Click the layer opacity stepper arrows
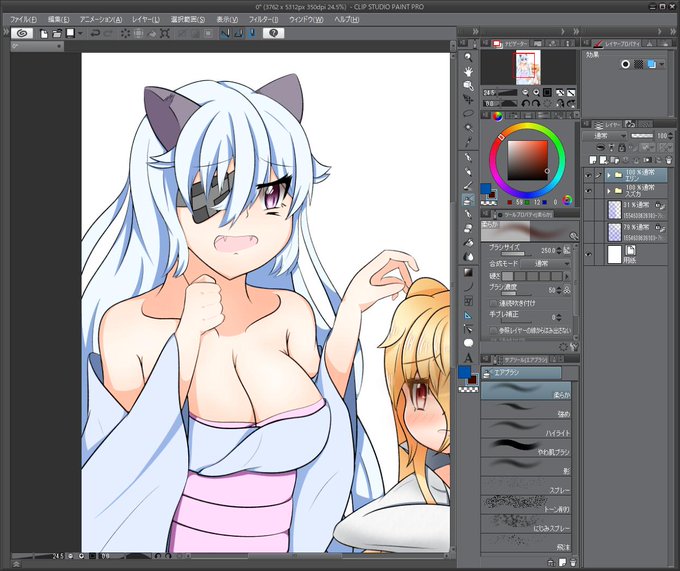This screenshot has width=680, height=571. (x=671, y=136)
